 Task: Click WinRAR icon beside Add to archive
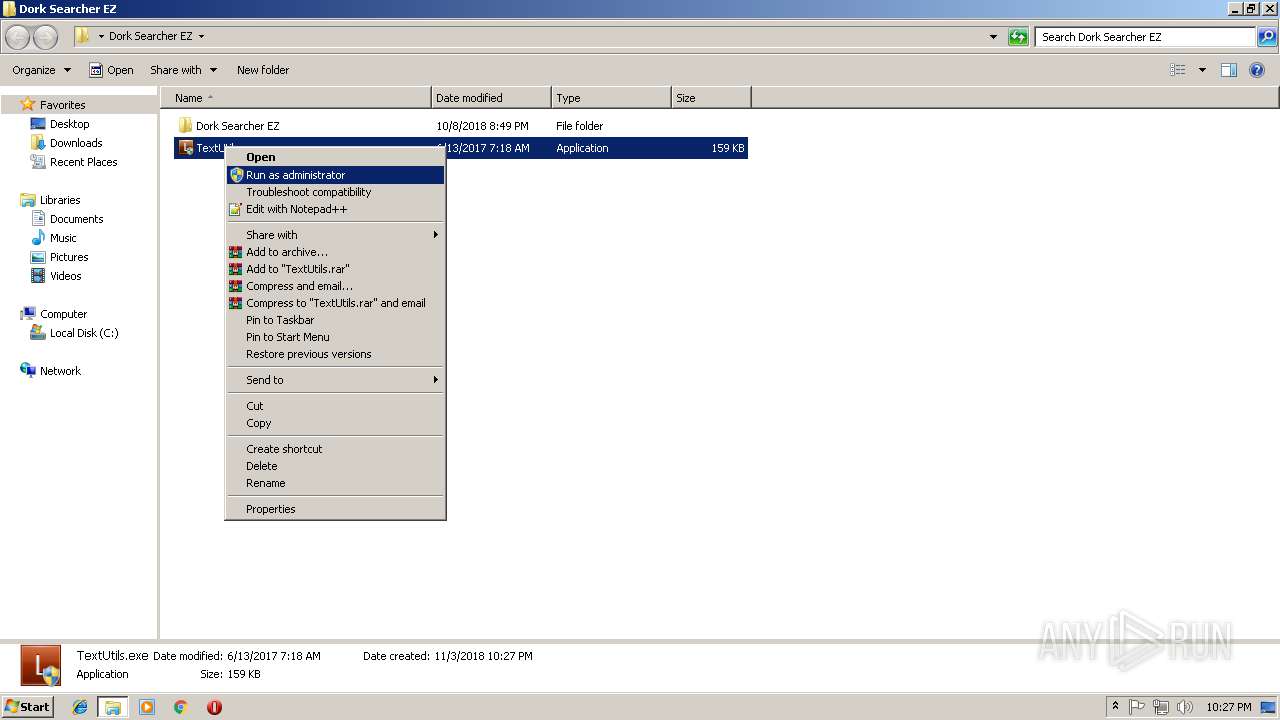[236, 252]
